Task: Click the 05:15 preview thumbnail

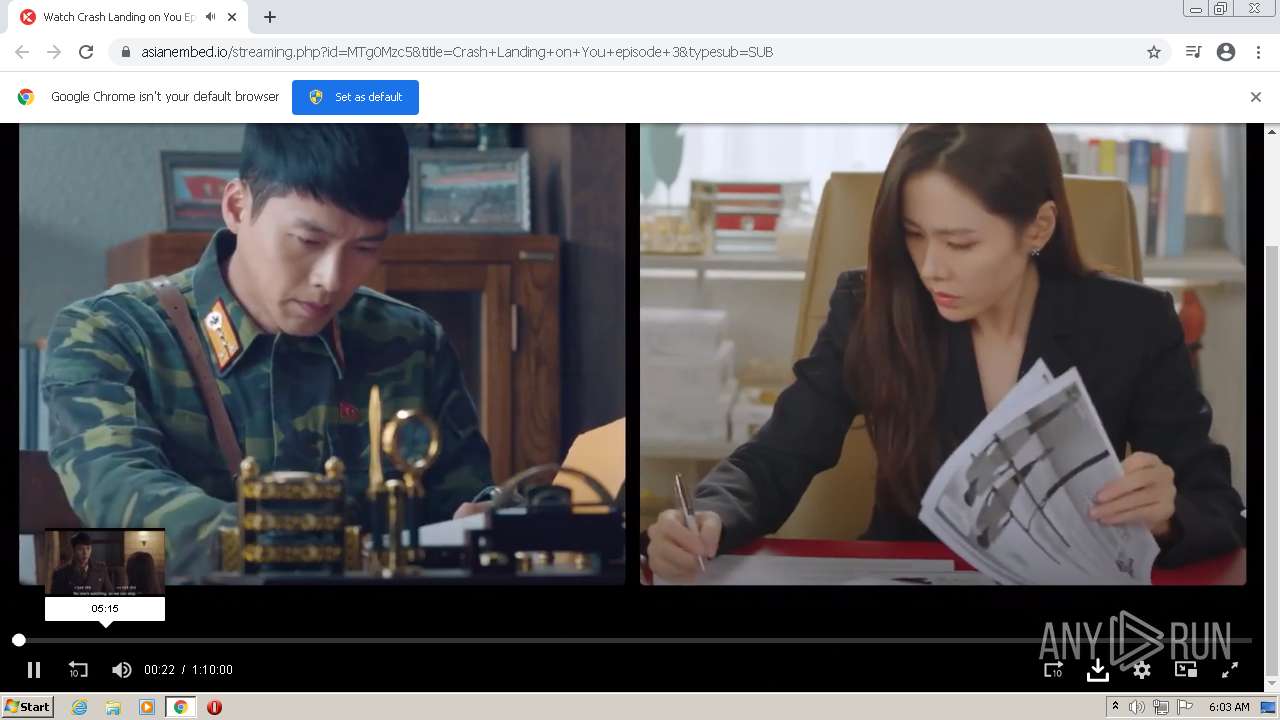Action: click(x=105, y=562)
